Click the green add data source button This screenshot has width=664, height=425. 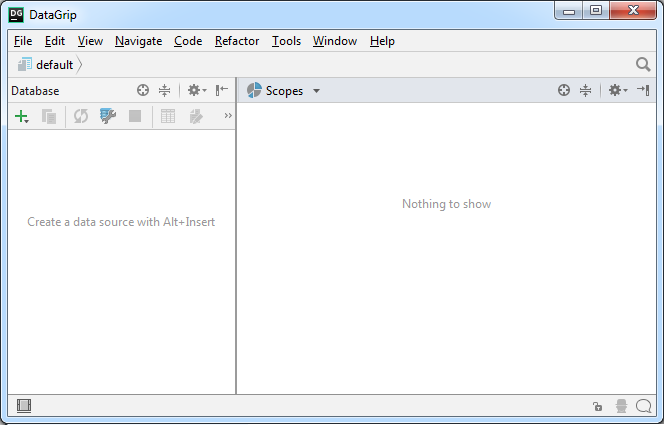click(x=21, y=117)
